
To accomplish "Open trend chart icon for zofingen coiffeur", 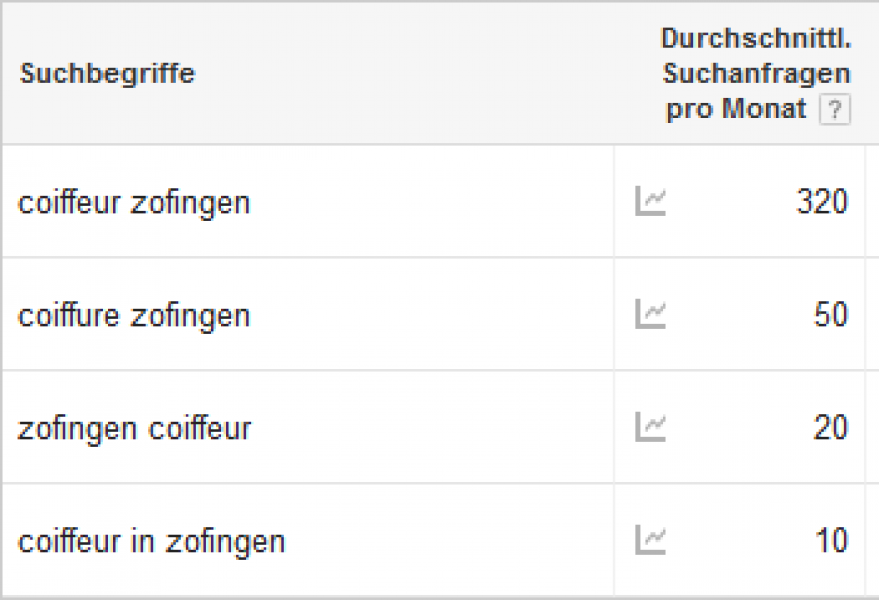I will point(650,428).
